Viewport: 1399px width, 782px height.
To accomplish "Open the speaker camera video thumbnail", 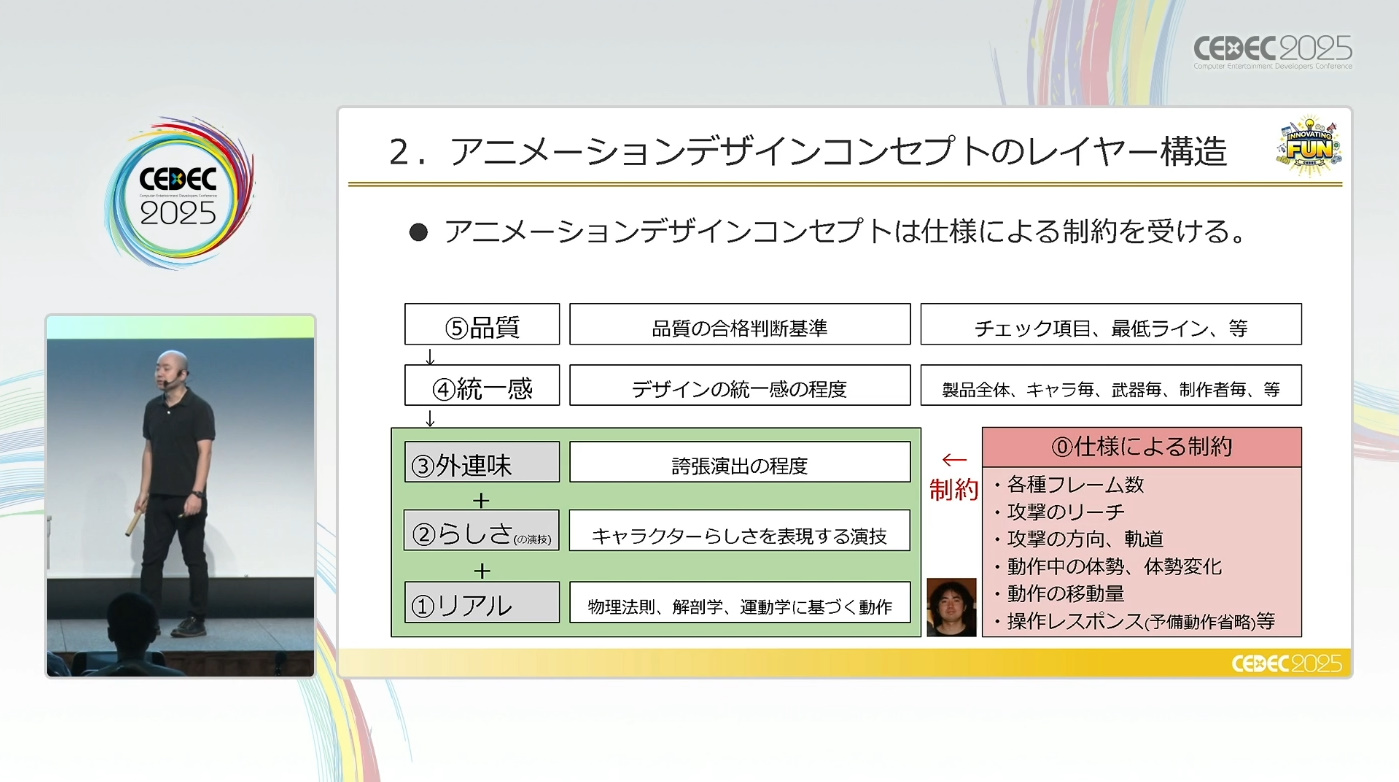I will 180,496.
